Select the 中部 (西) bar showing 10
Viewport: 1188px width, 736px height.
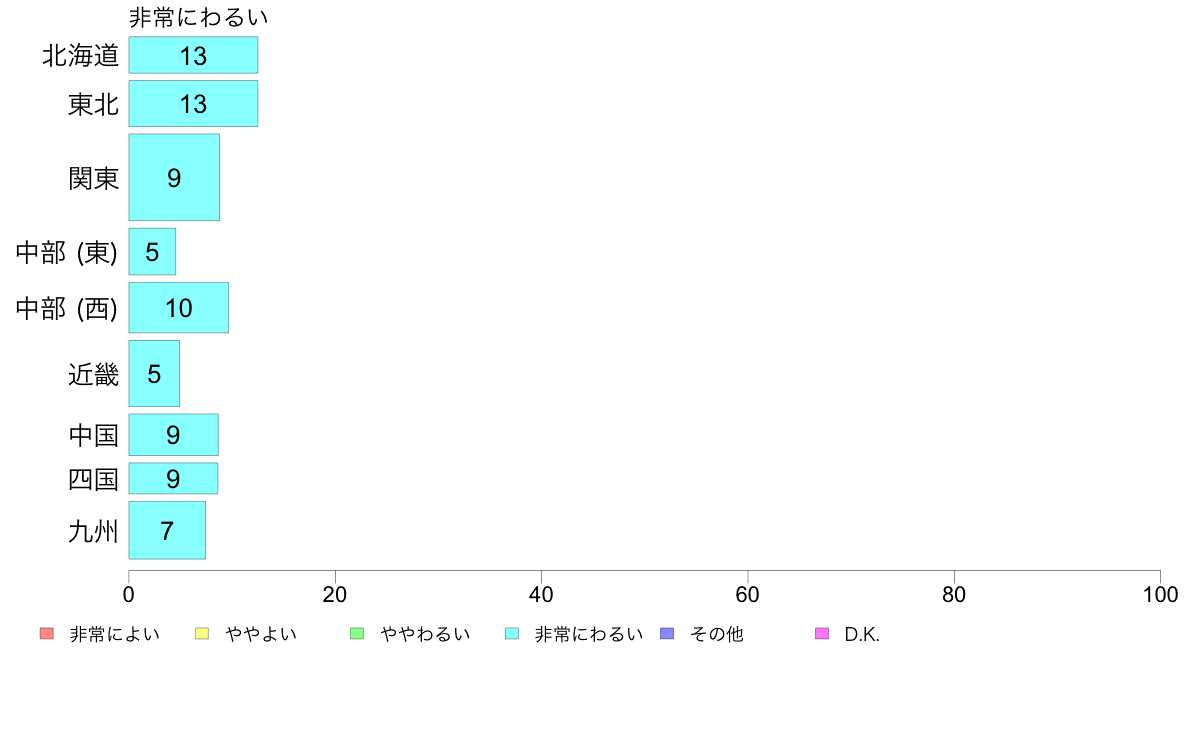tap(179, 308)
